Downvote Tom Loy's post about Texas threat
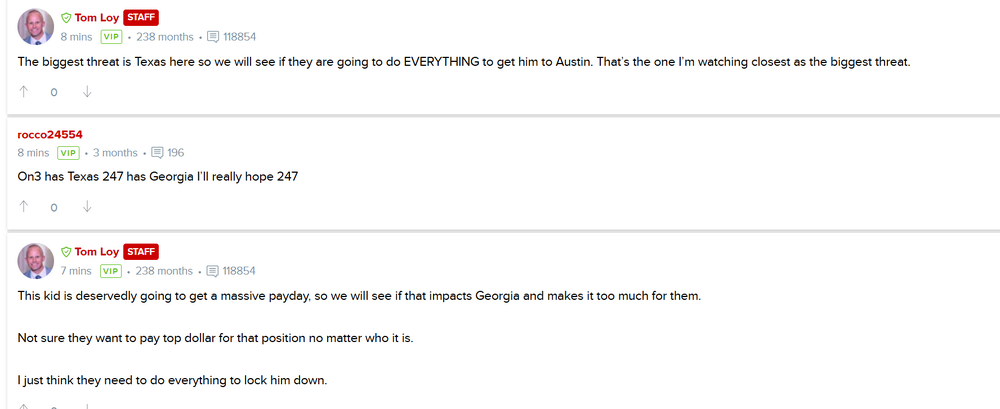This screenshot has height=409, width=1000. (87, 92)
